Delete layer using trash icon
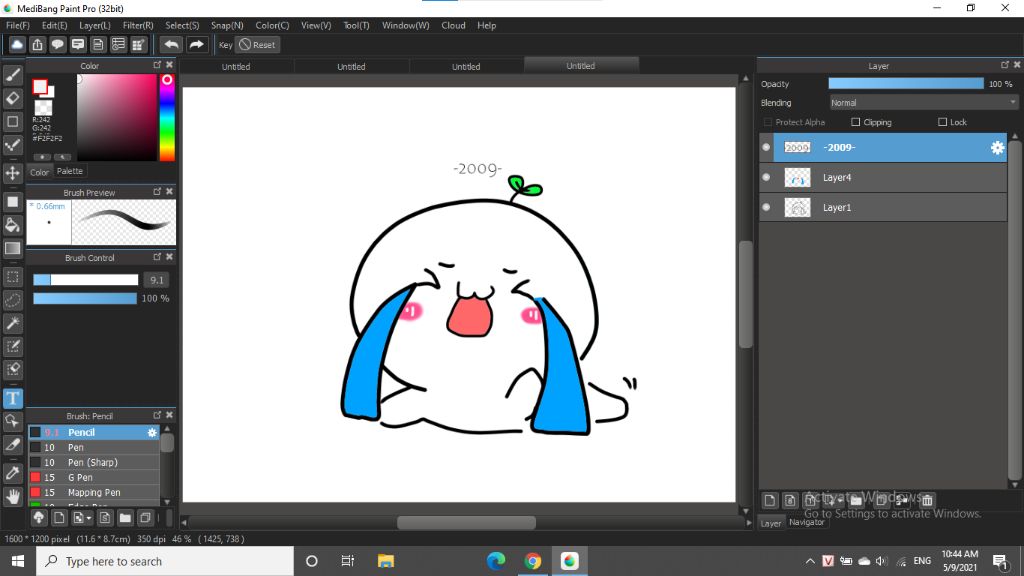The image size is (1024, 576). [x=927, y=500]
